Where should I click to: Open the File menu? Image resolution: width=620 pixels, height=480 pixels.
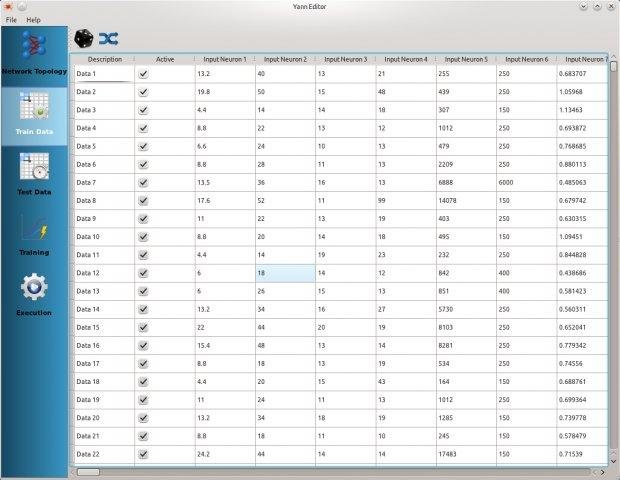pyautogui.click(x=11, y=20)
